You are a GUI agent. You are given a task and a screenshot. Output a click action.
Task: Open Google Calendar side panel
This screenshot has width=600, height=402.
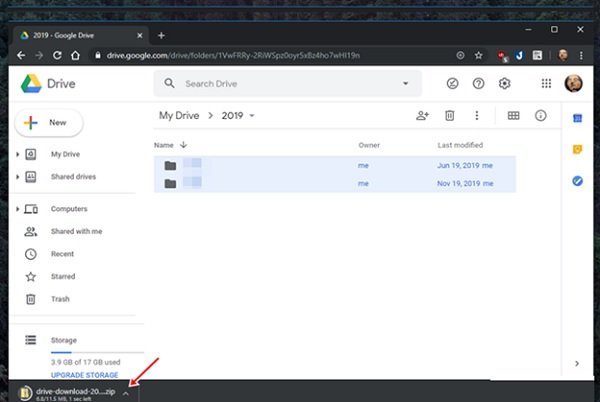pyautogui.click(x=577, y=119)
